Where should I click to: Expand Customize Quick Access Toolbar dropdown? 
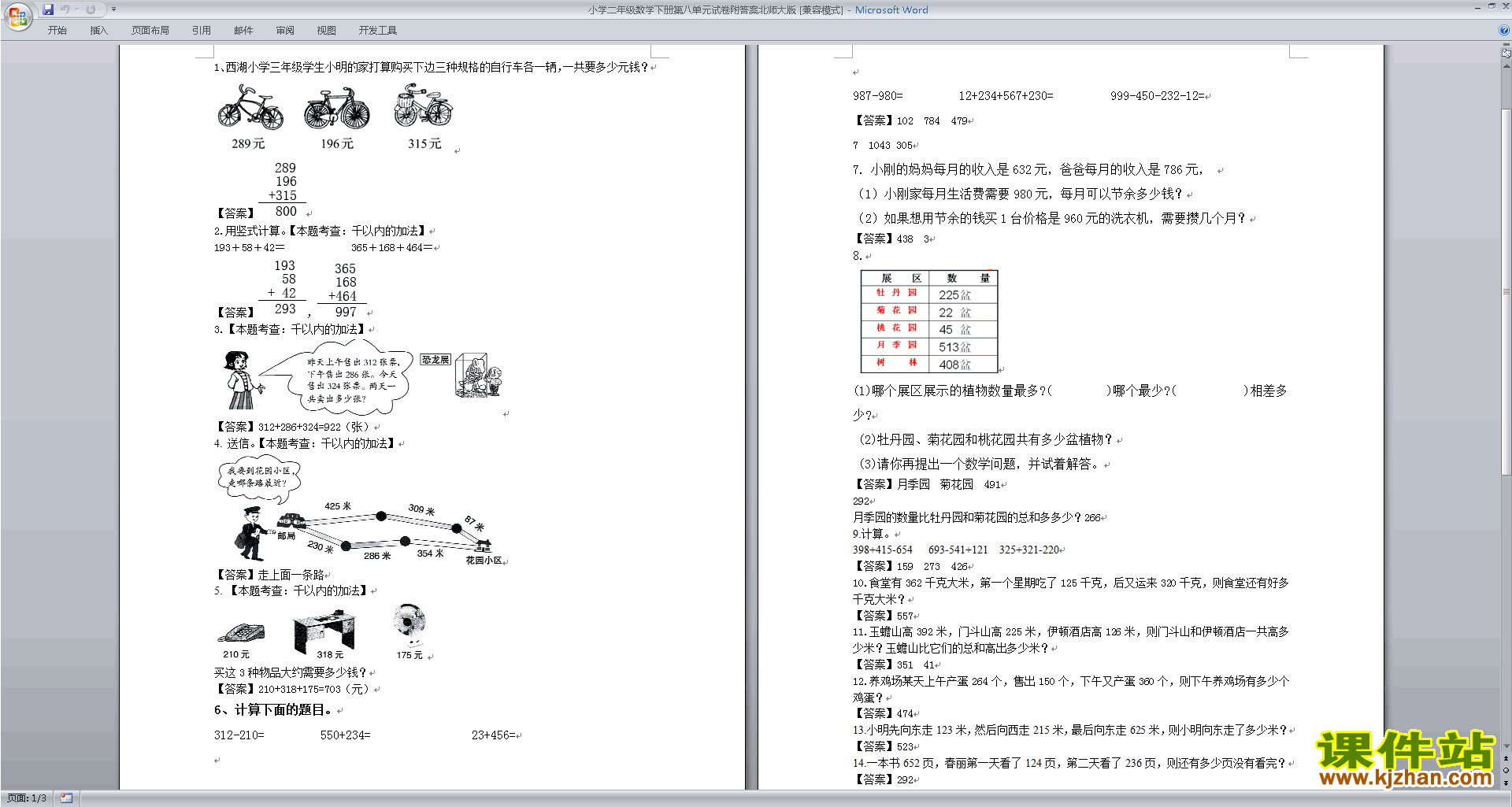point(113,9)
